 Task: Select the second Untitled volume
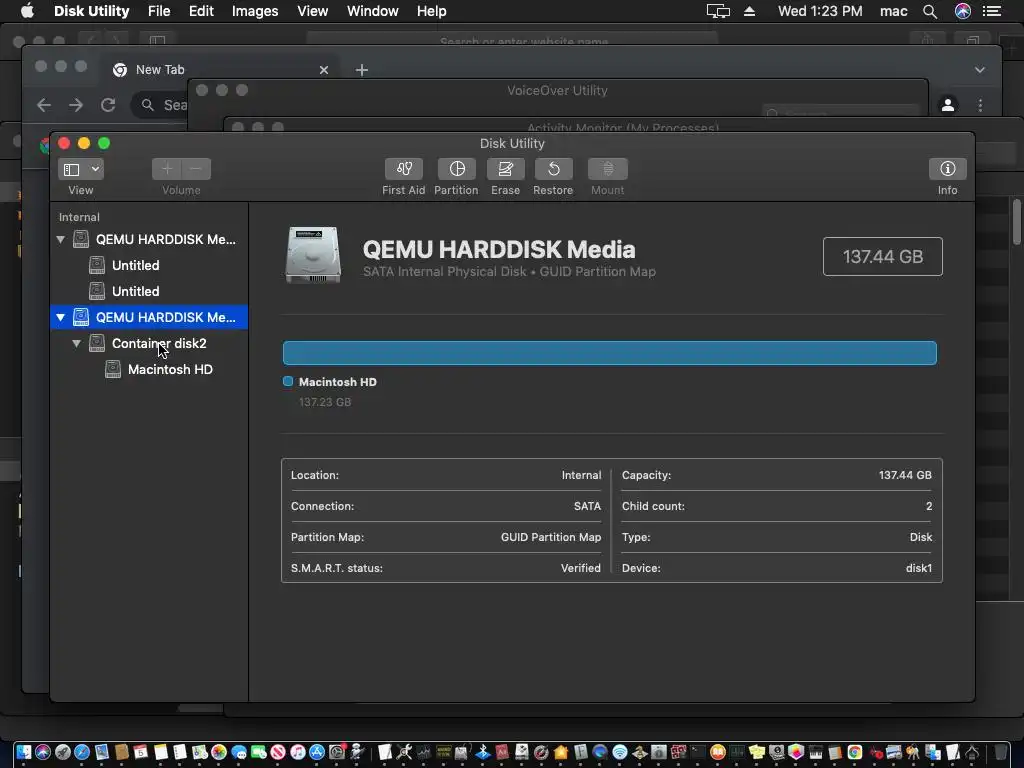pyautogui.click(x=135, y=291)
